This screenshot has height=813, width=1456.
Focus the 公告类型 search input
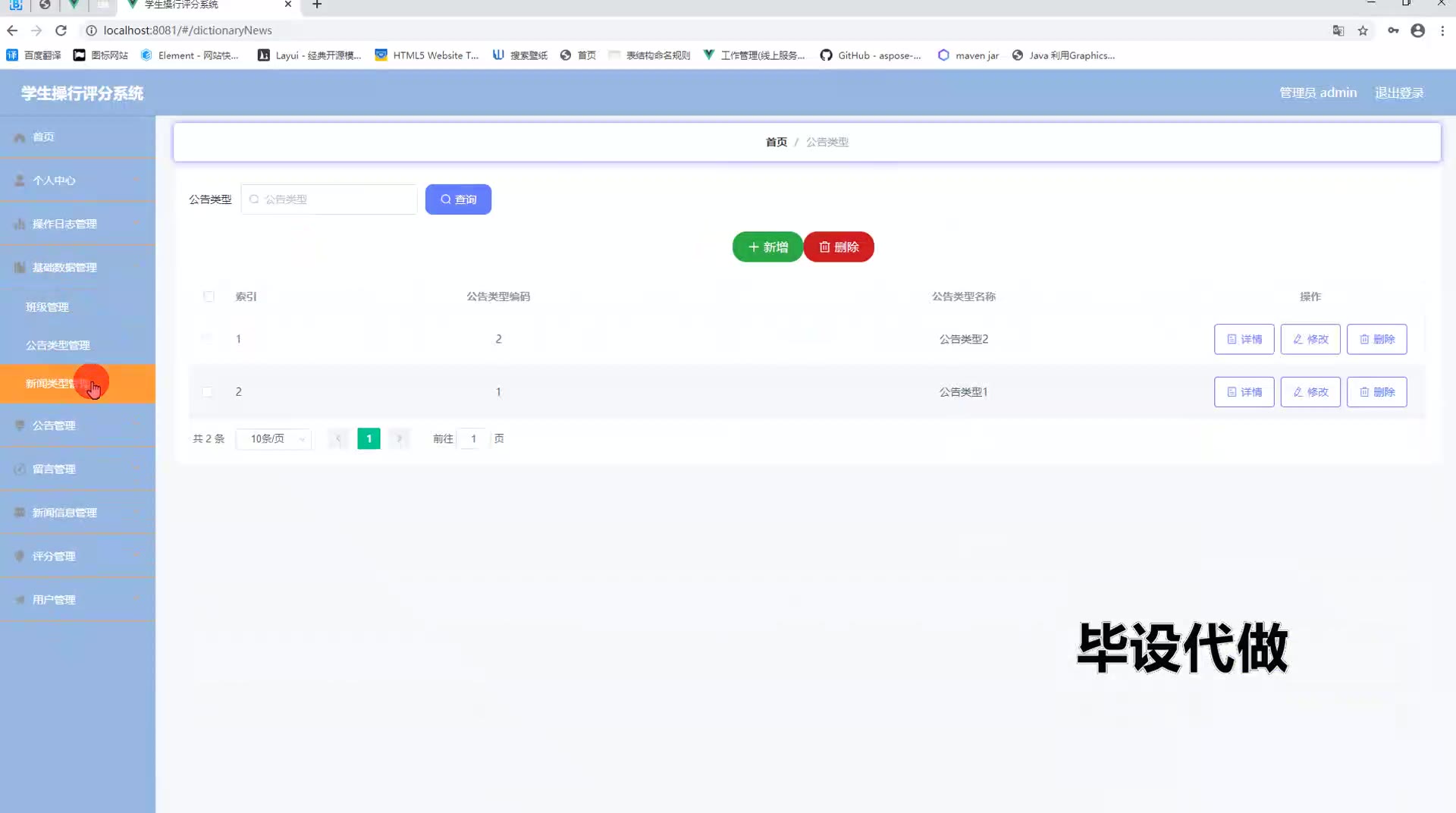point(329,199)
